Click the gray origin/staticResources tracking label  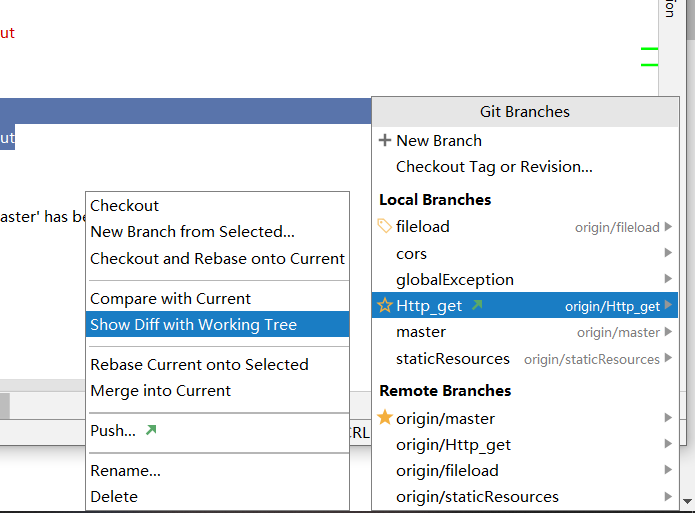coord(592,359)
